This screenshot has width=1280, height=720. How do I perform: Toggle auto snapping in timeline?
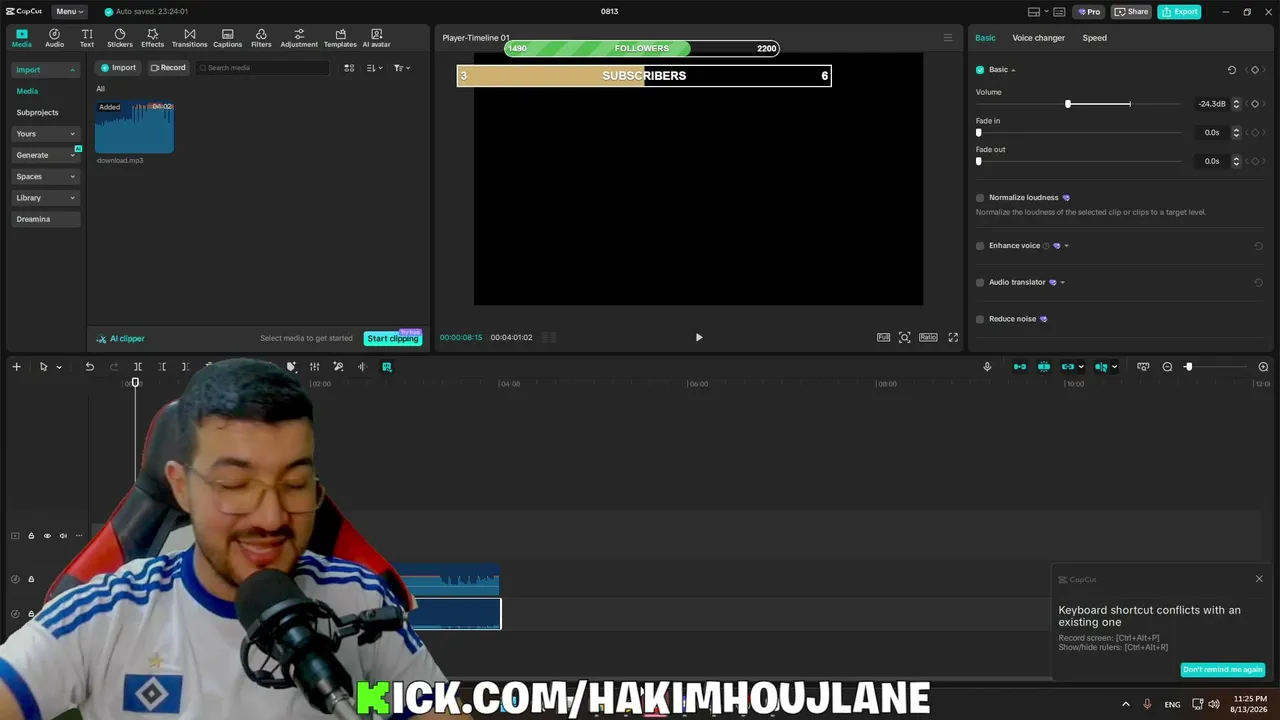pos(1044,367)
